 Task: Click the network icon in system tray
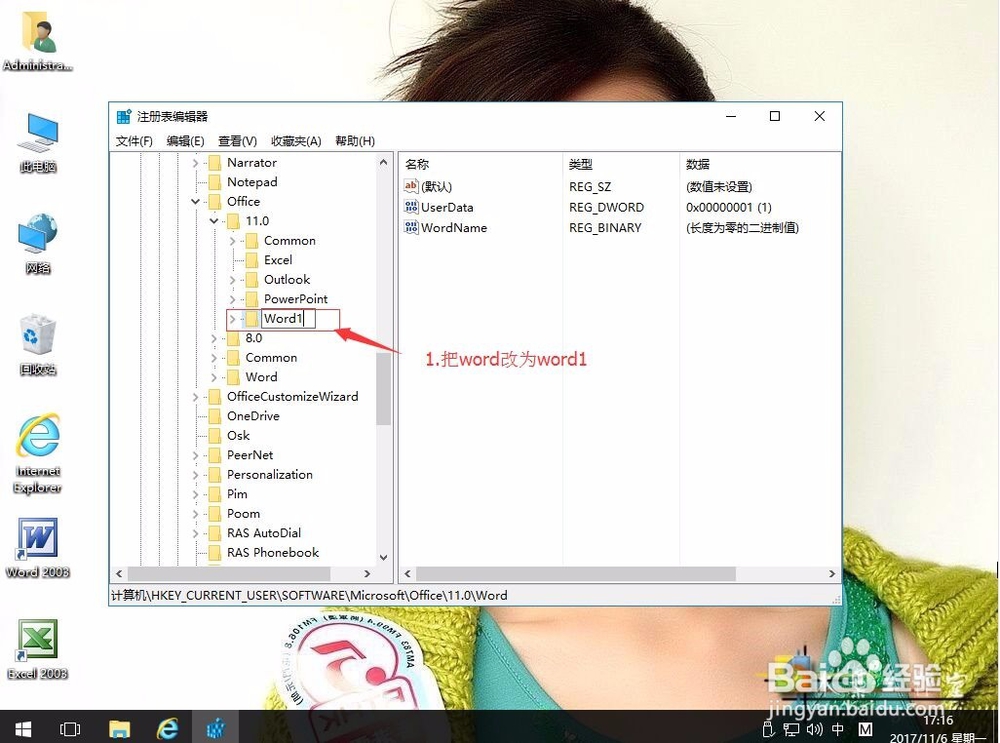[791, 729]
